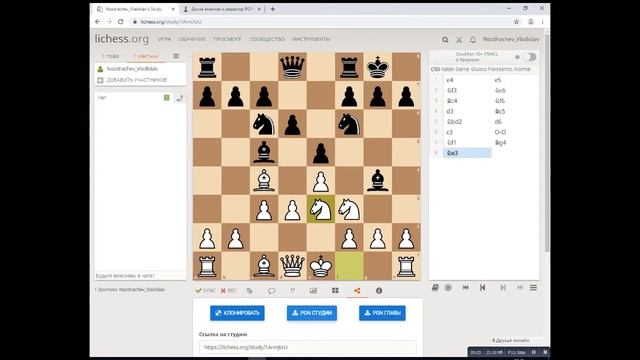The height and width of the screenshot is (360, 640).
Task: Click the browser back arrow
Action: point(97,22)
